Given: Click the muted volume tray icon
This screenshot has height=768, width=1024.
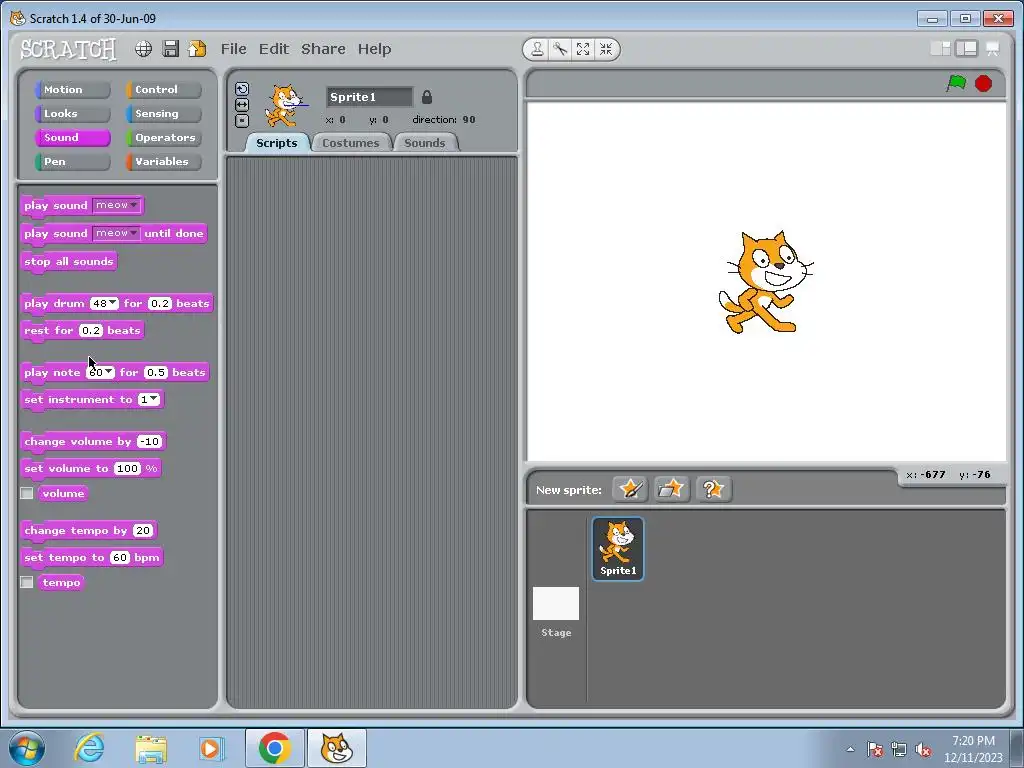Looking at the screenshot, I should point(923,750).
